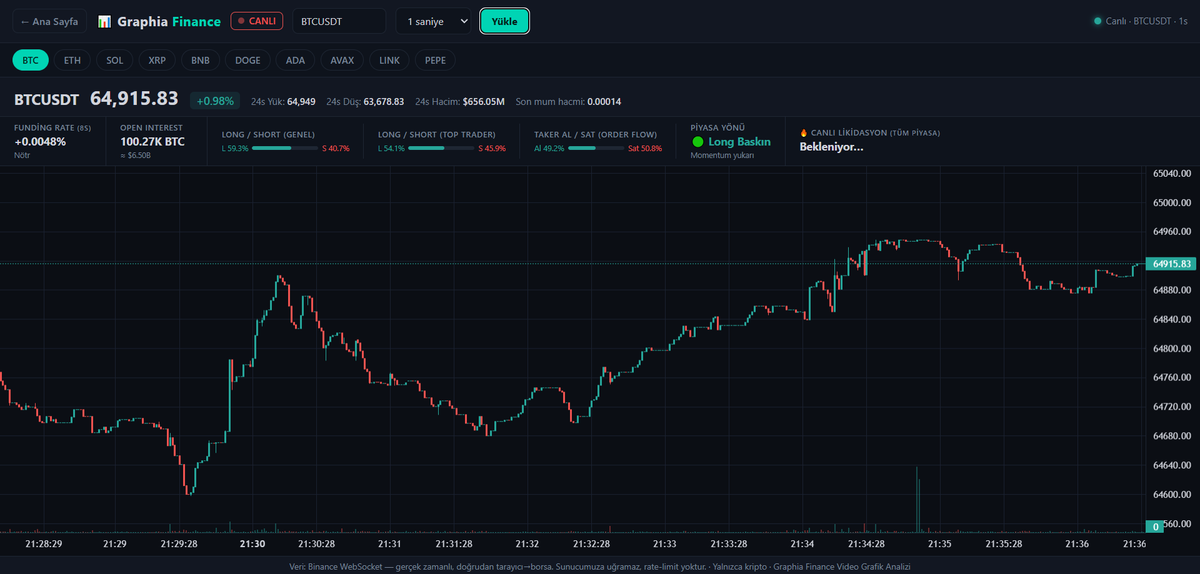The height and width of the screenshot is (574, 1200).
Task: Click the 65000.00 price axis label
Action: [1173, 202]
